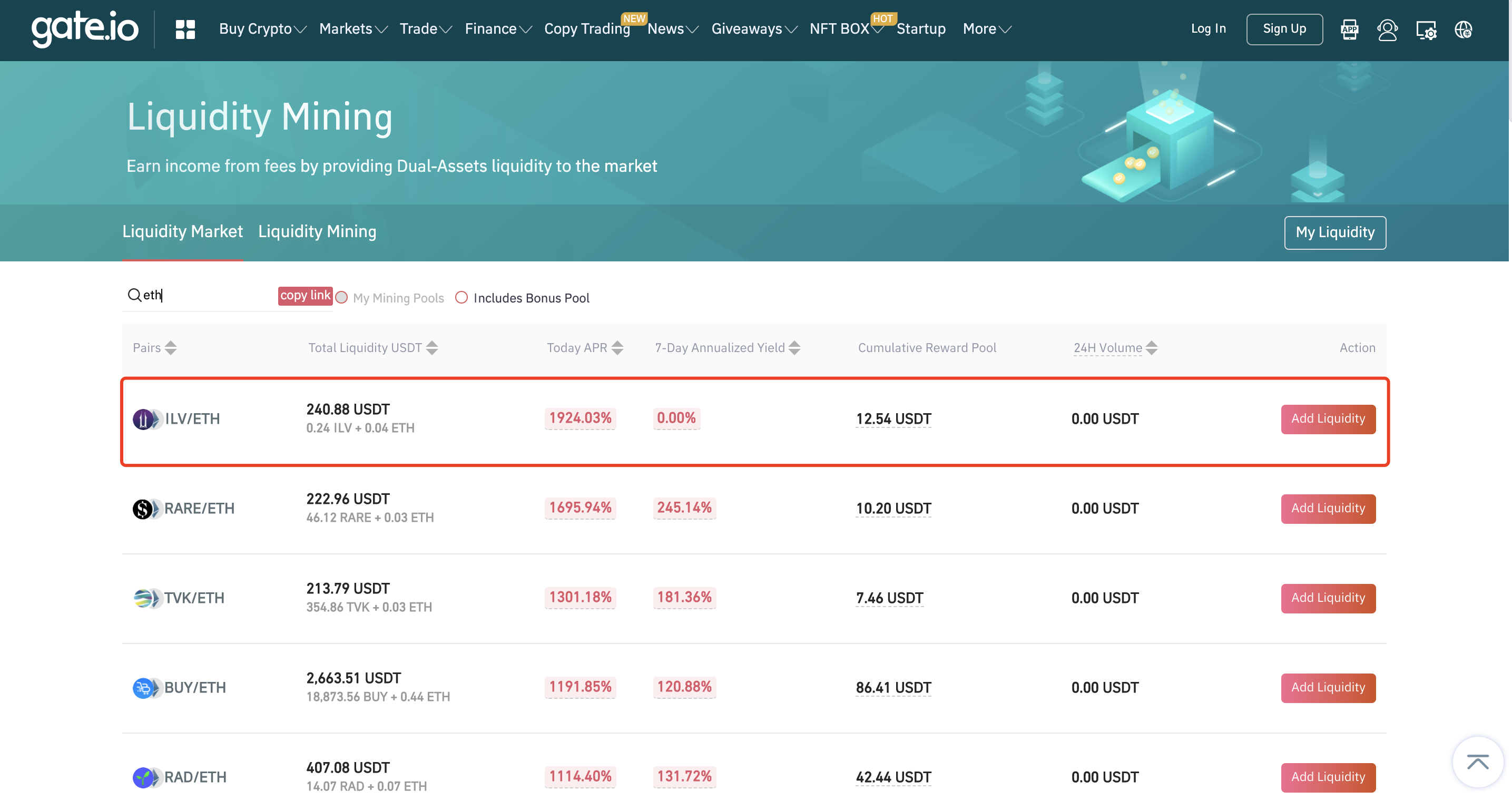Click the search magnifier icon
Viewport: 1512px width, 800px height.
[134, 295]
